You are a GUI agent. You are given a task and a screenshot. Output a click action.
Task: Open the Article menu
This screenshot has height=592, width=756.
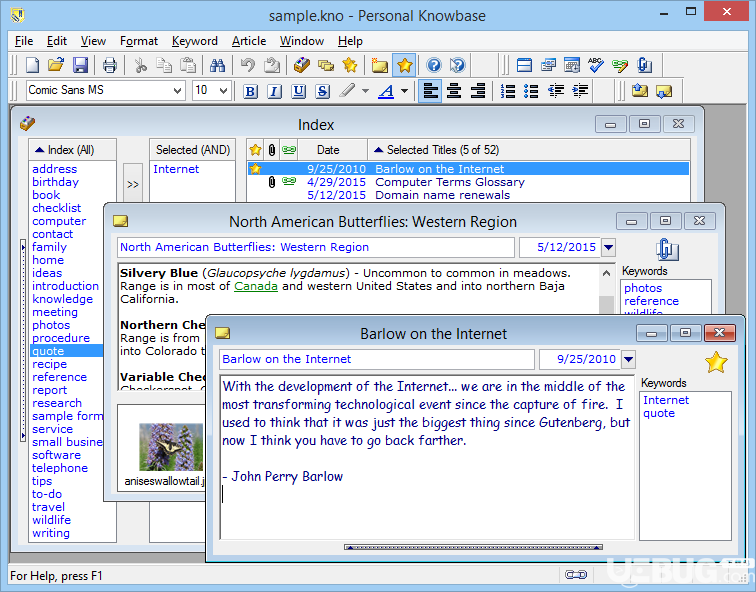[x=249, y=41]
